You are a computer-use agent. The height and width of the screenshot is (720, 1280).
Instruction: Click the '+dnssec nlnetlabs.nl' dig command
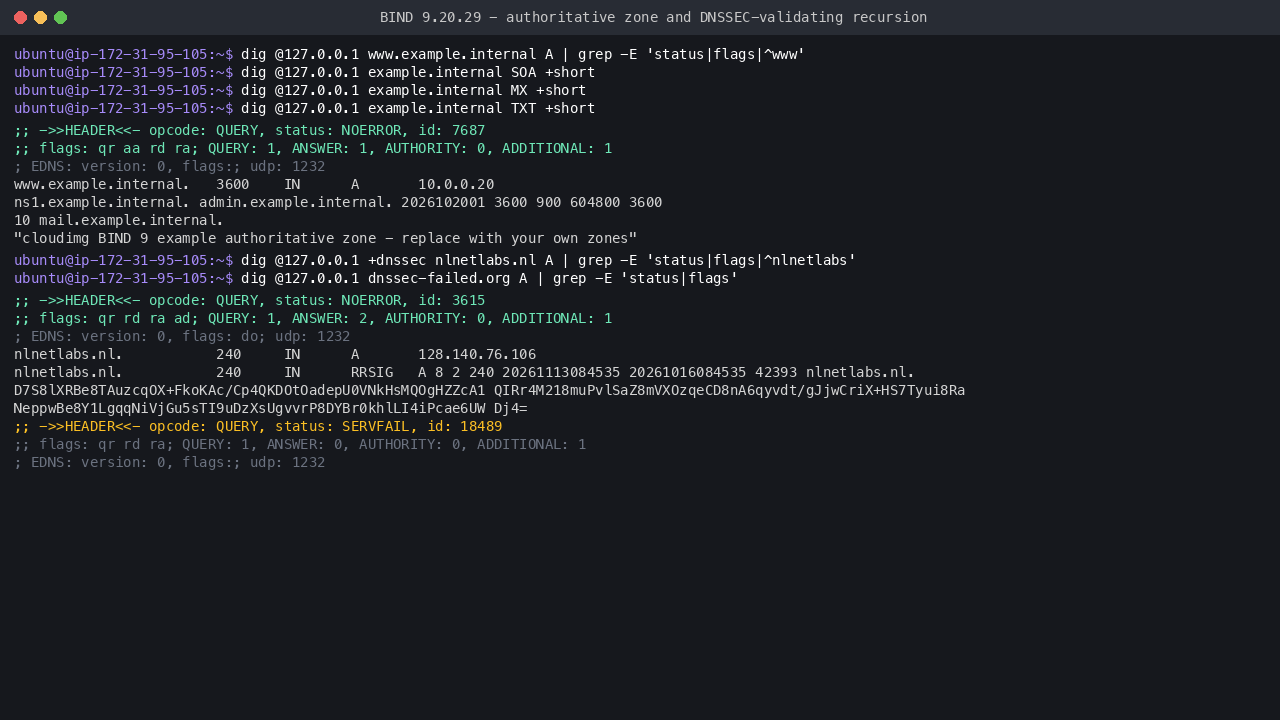[549, 260]
